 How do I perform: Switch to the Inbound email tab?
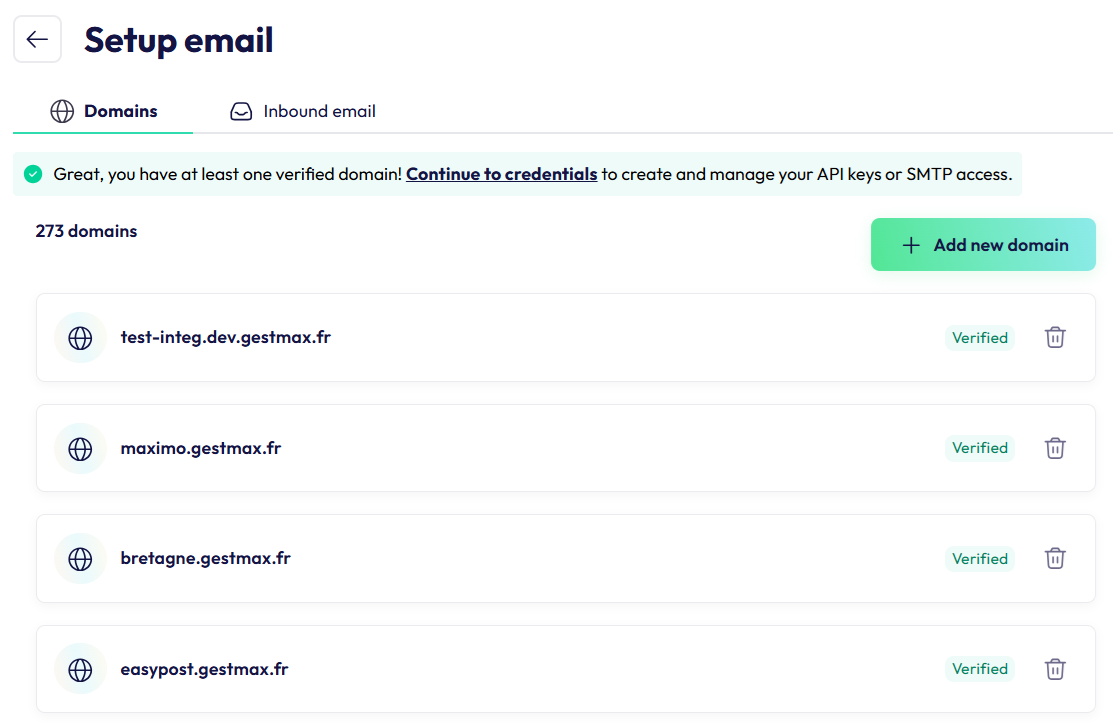coord(303,111)
